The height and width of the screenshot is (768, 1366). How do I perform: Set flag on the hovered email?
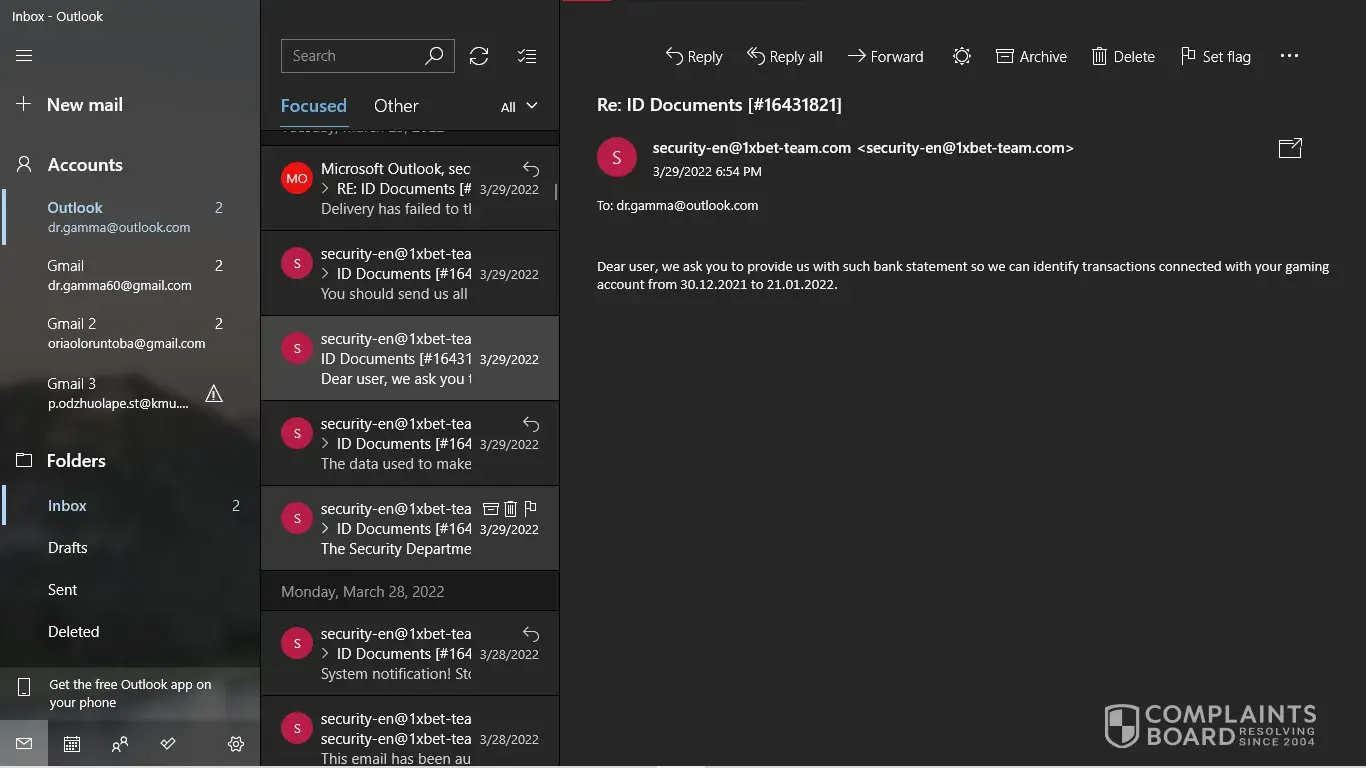pyautogui.click(x=530, y=508)
